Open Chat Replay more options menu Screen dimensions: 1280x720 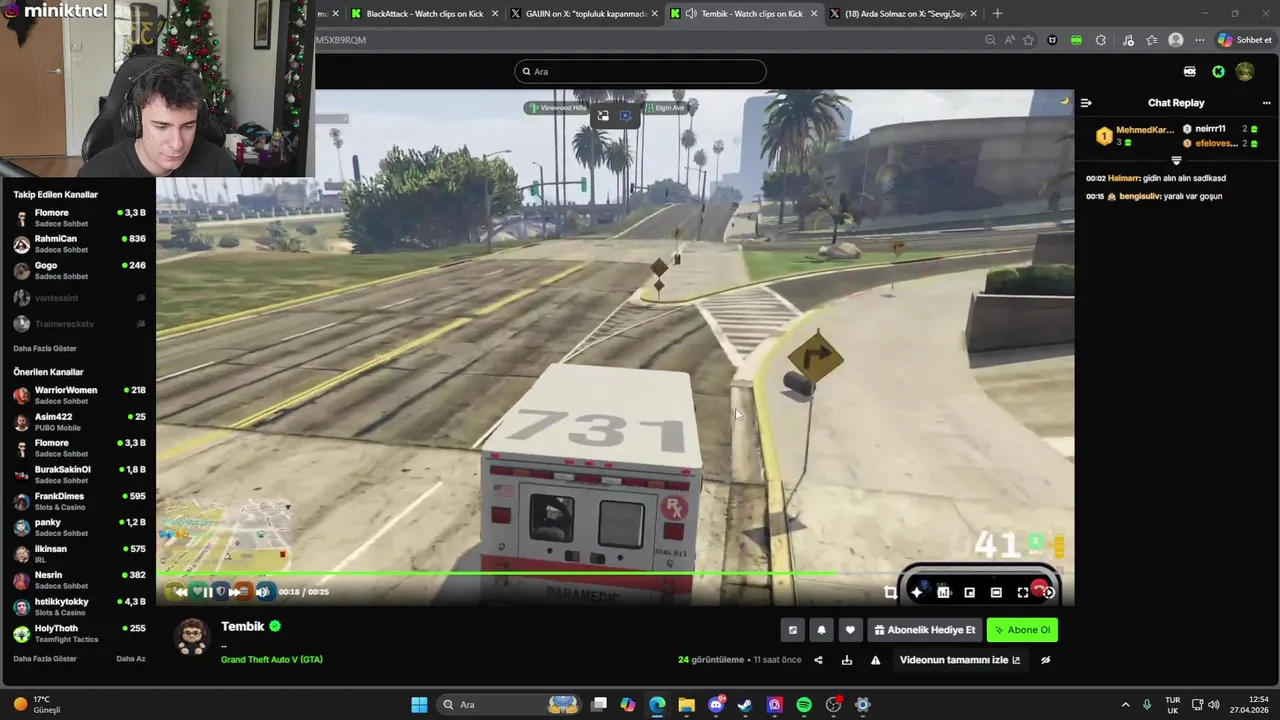(1266, 103)
